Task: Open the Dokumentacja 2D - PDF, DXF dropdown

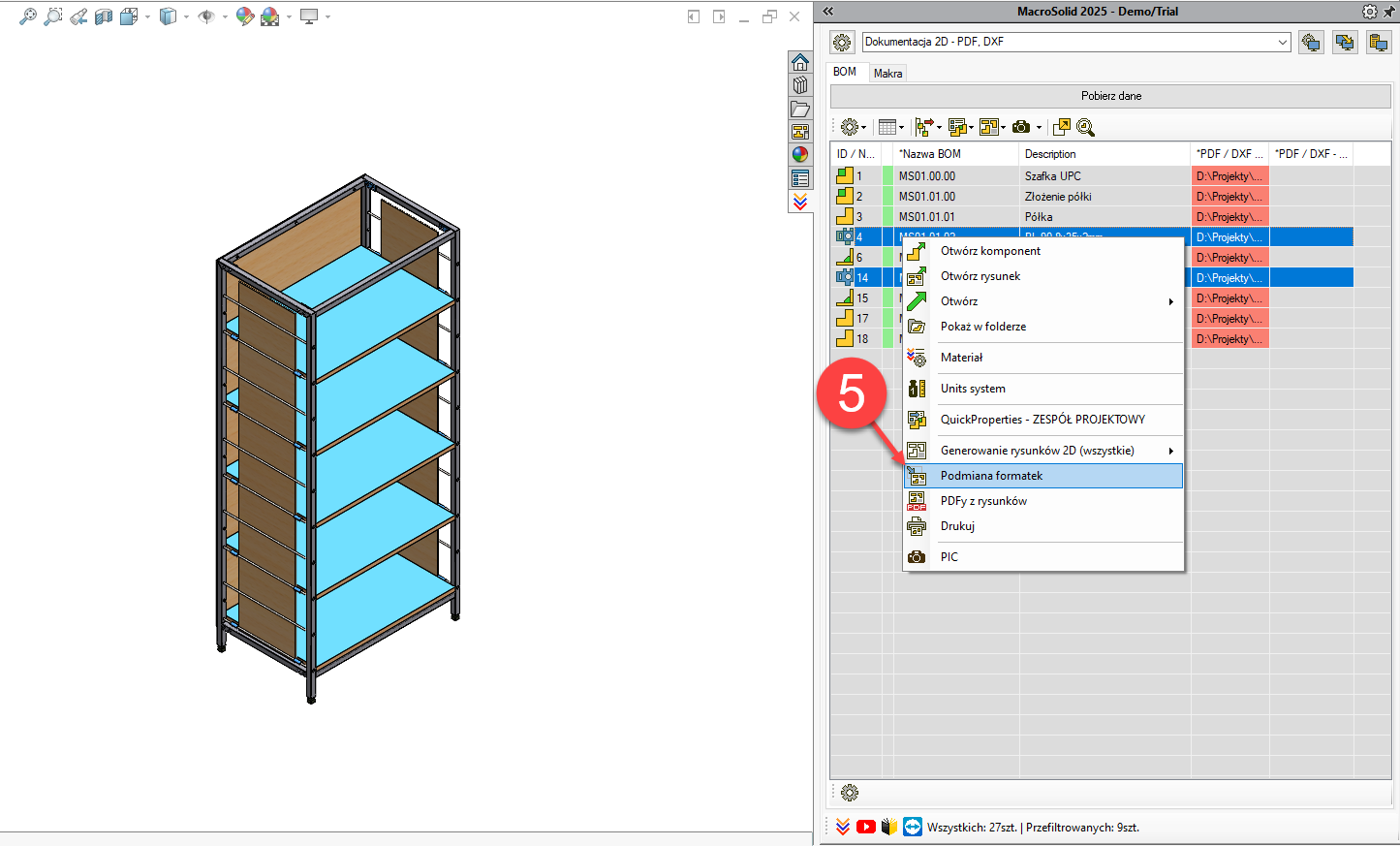Action: point(1076,42)
